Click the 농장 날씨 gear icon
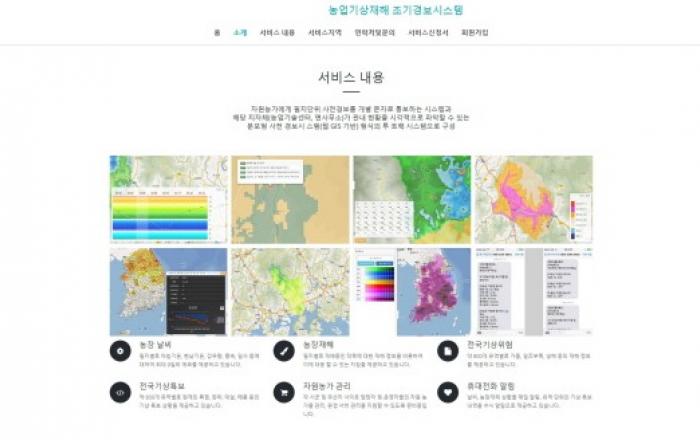 [x=122, y=352]
